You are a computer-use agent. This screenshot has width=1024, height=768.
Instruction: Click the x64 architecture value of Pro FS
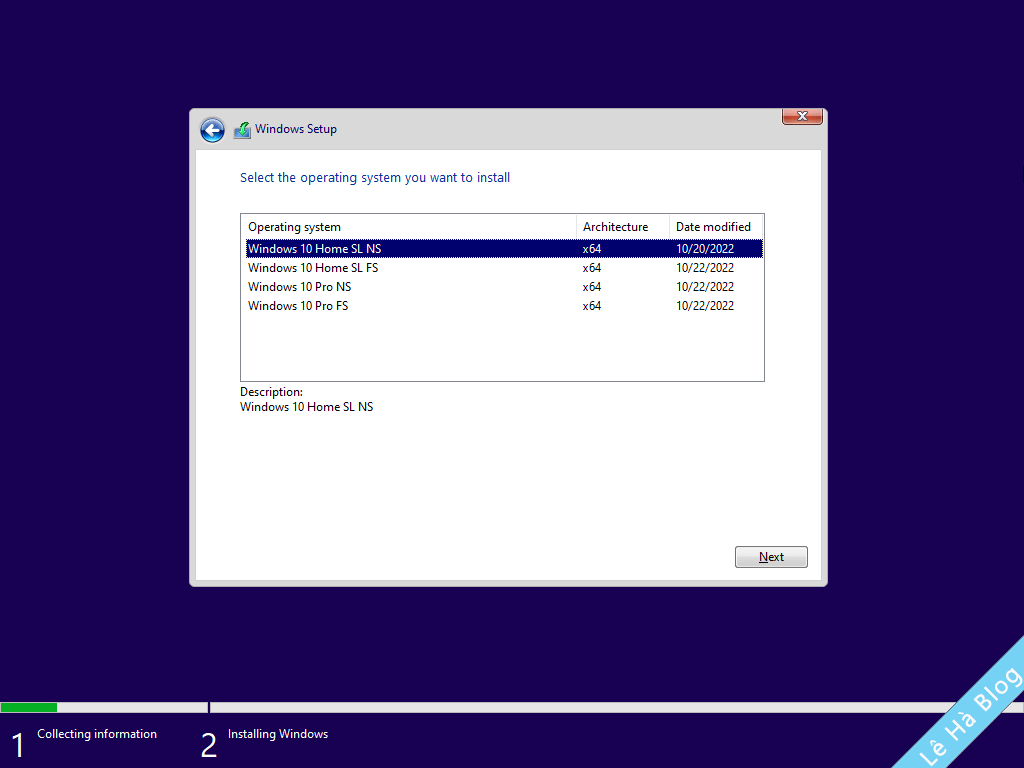(x=591, y=305)
